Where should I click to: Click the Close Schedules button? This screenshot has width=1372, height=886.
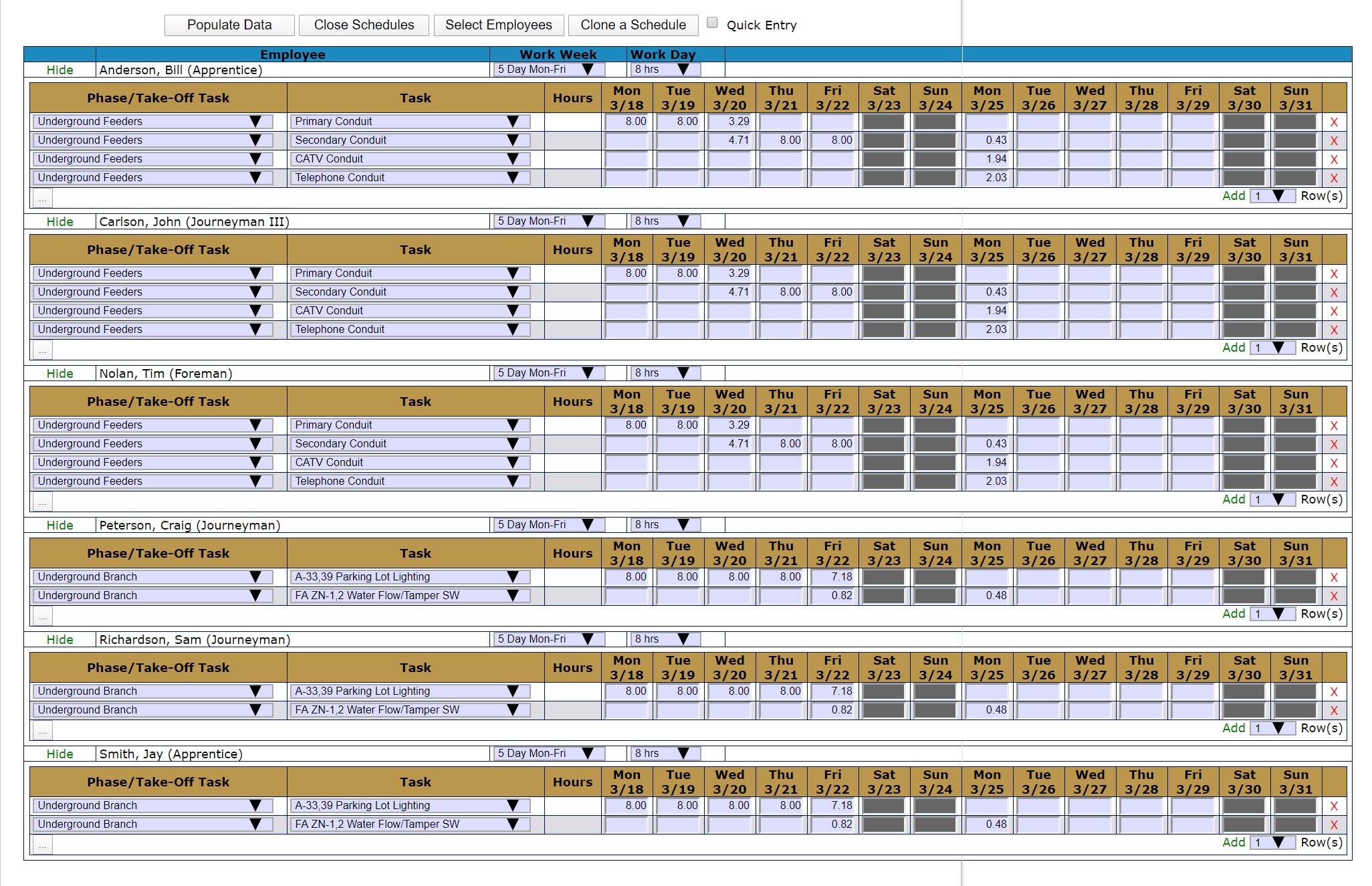coord(364,25)
